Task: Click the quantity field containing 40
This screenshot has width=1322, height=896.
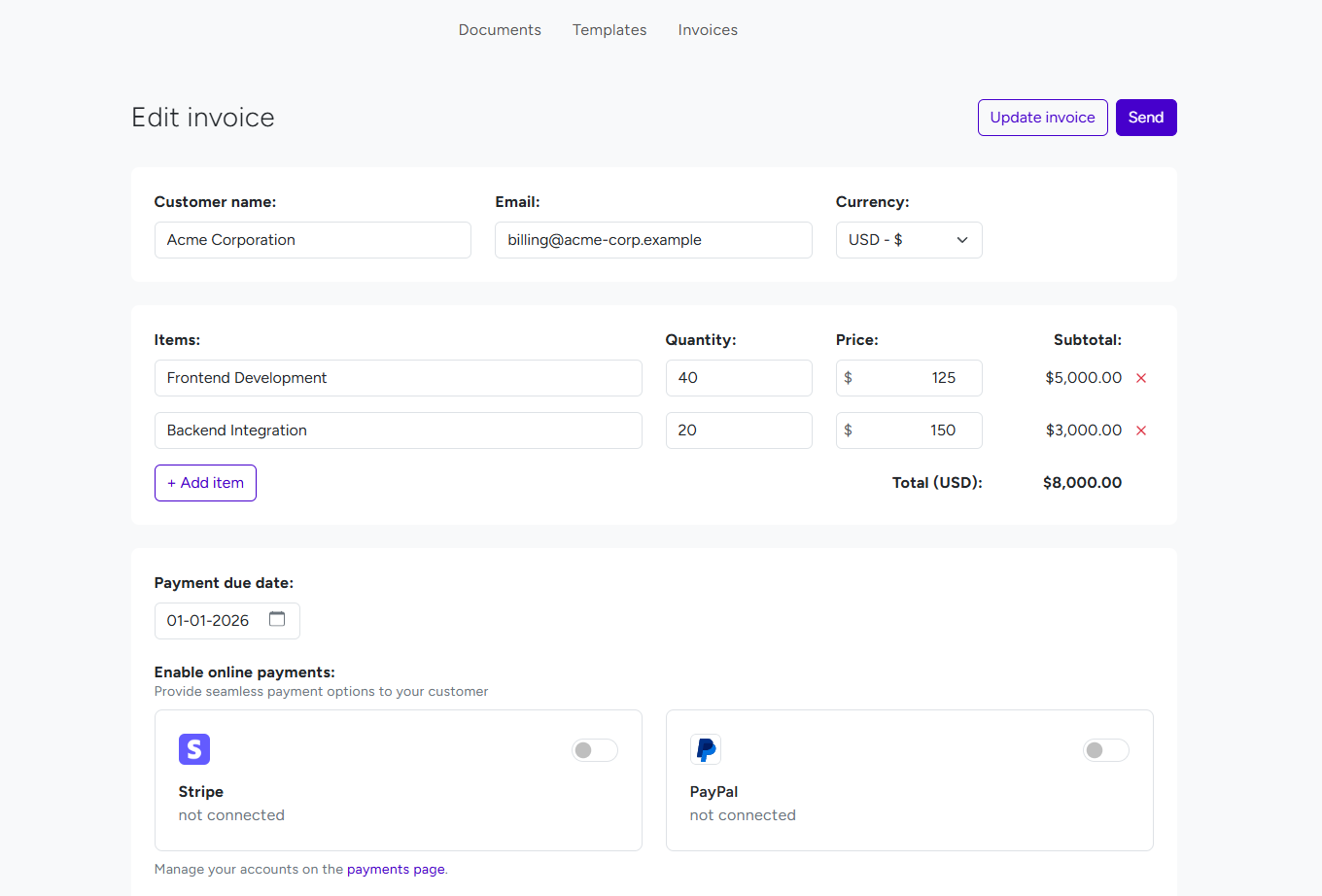Action: pos(739,378)
